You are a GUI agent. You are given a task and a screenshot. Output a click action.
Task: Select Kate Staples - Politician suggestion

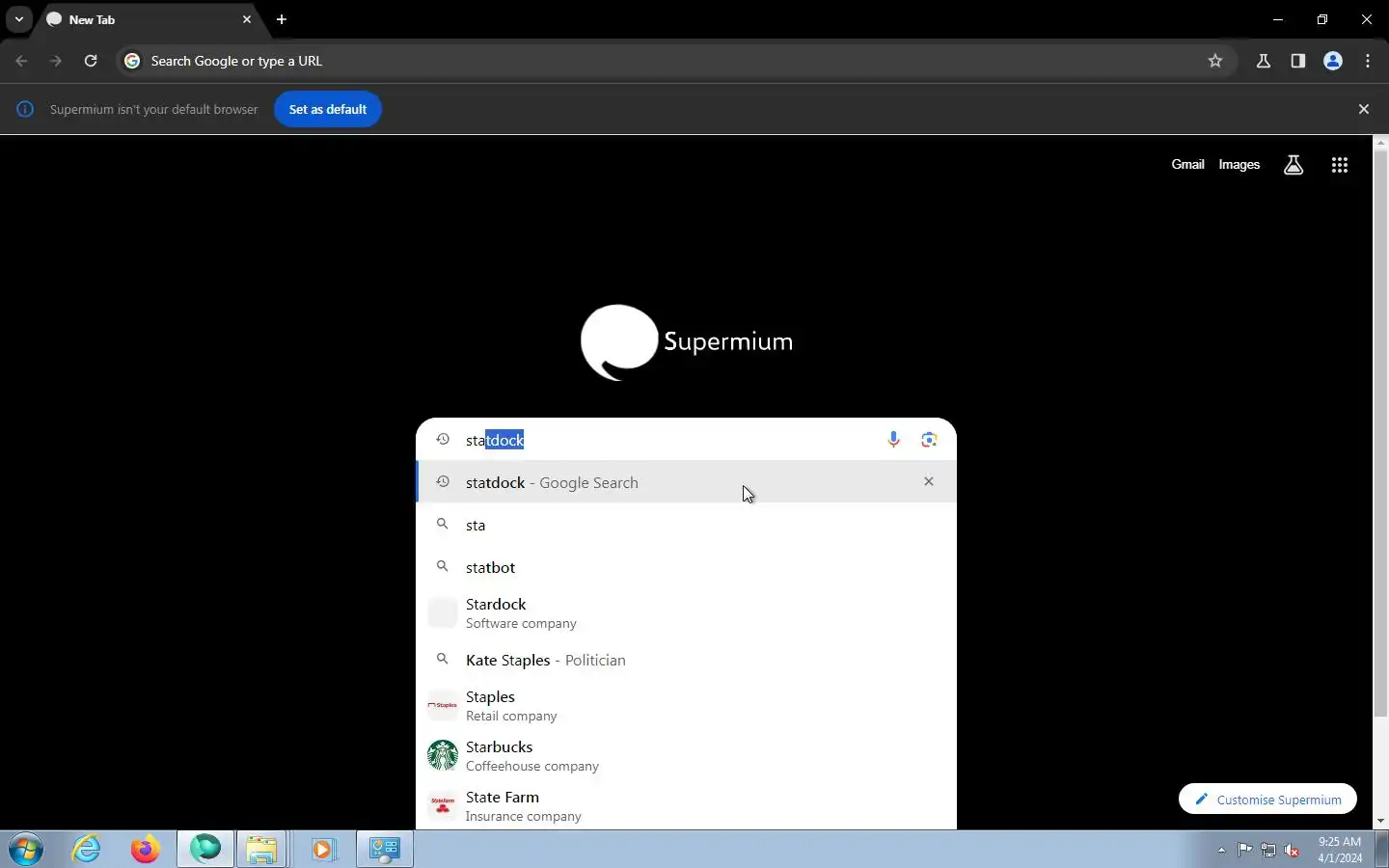pos(686,660)
